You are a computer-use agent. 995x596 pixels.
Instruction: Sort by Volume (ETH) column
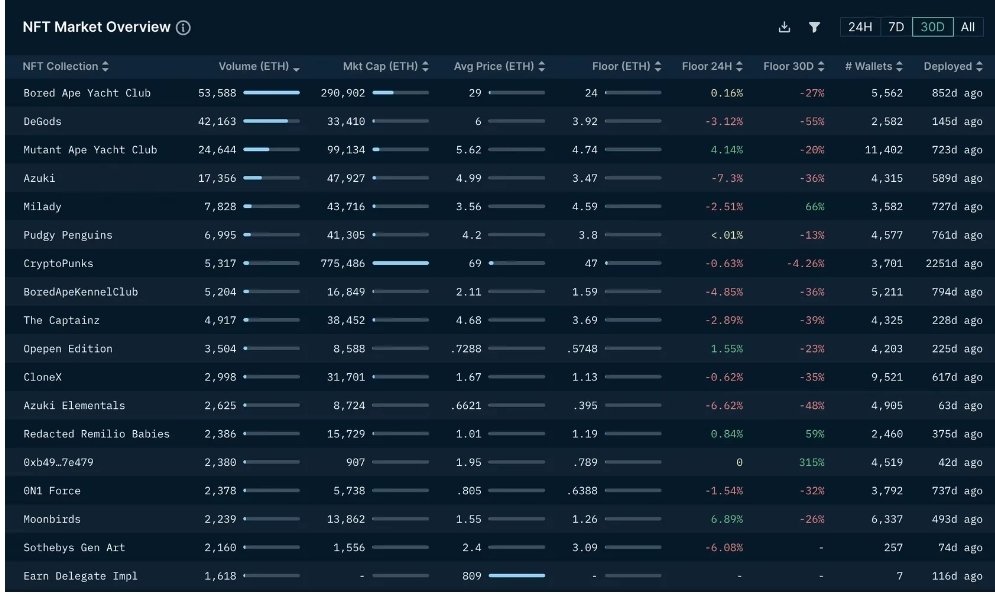click(259, 66)
